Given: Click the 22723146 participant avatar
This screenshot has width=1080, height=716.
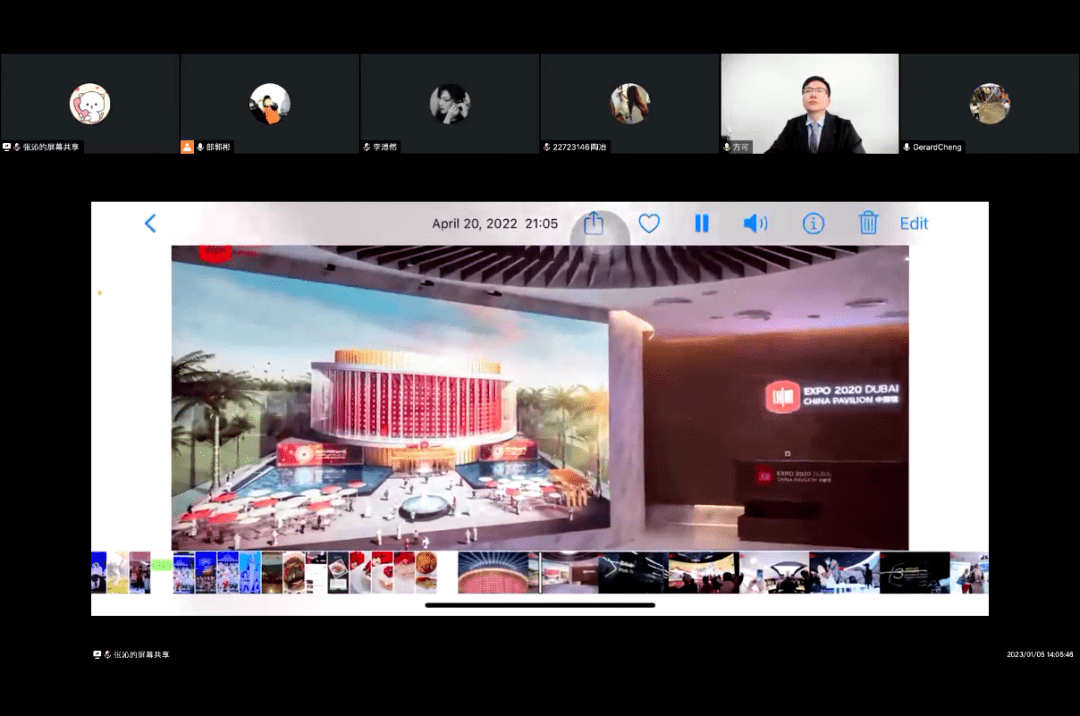Looking at the screenshot, I should [630, 103].
